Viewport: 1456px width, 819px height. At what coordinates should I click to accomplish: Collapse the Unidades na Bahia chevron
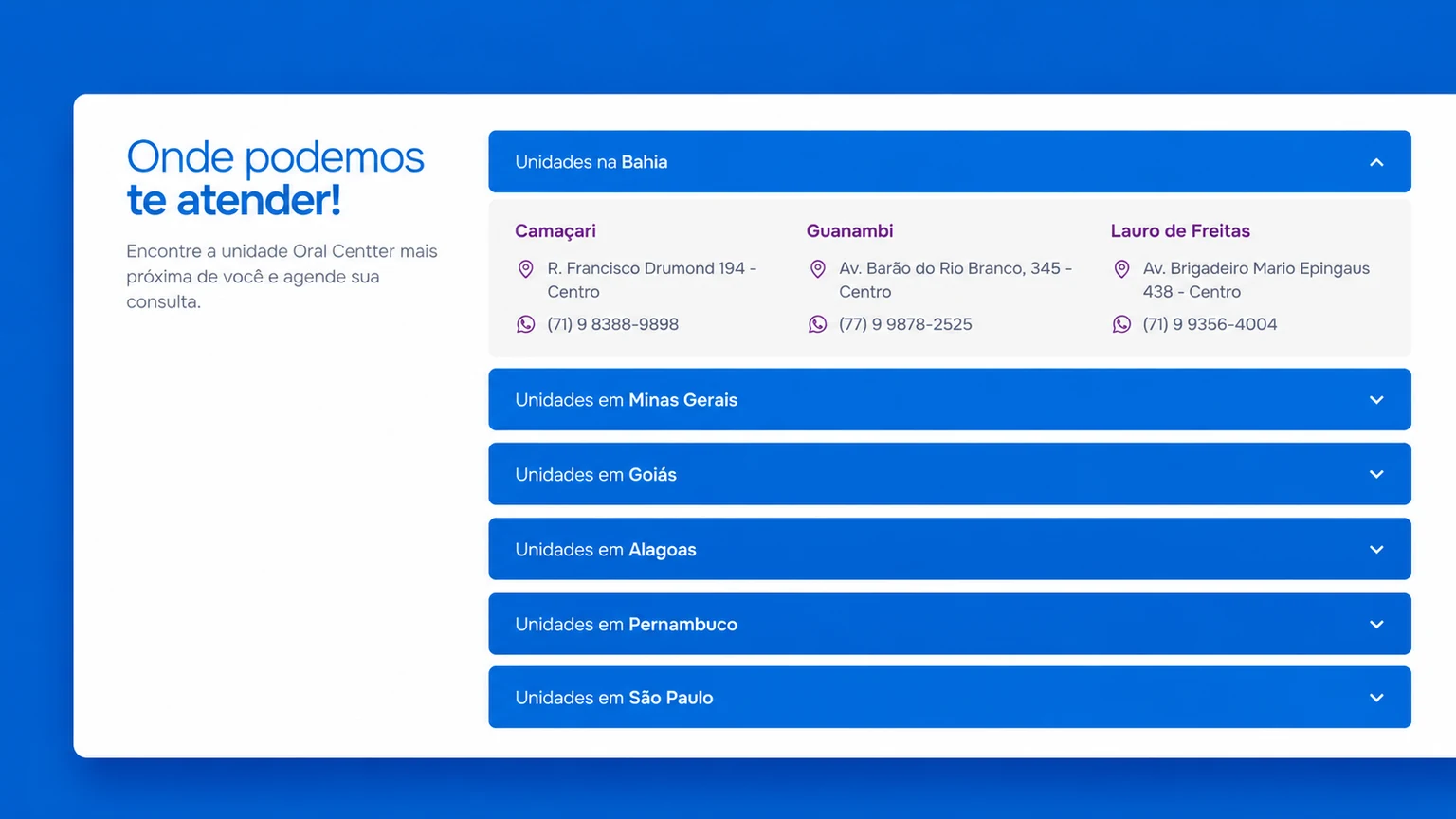click(1376, 162)
